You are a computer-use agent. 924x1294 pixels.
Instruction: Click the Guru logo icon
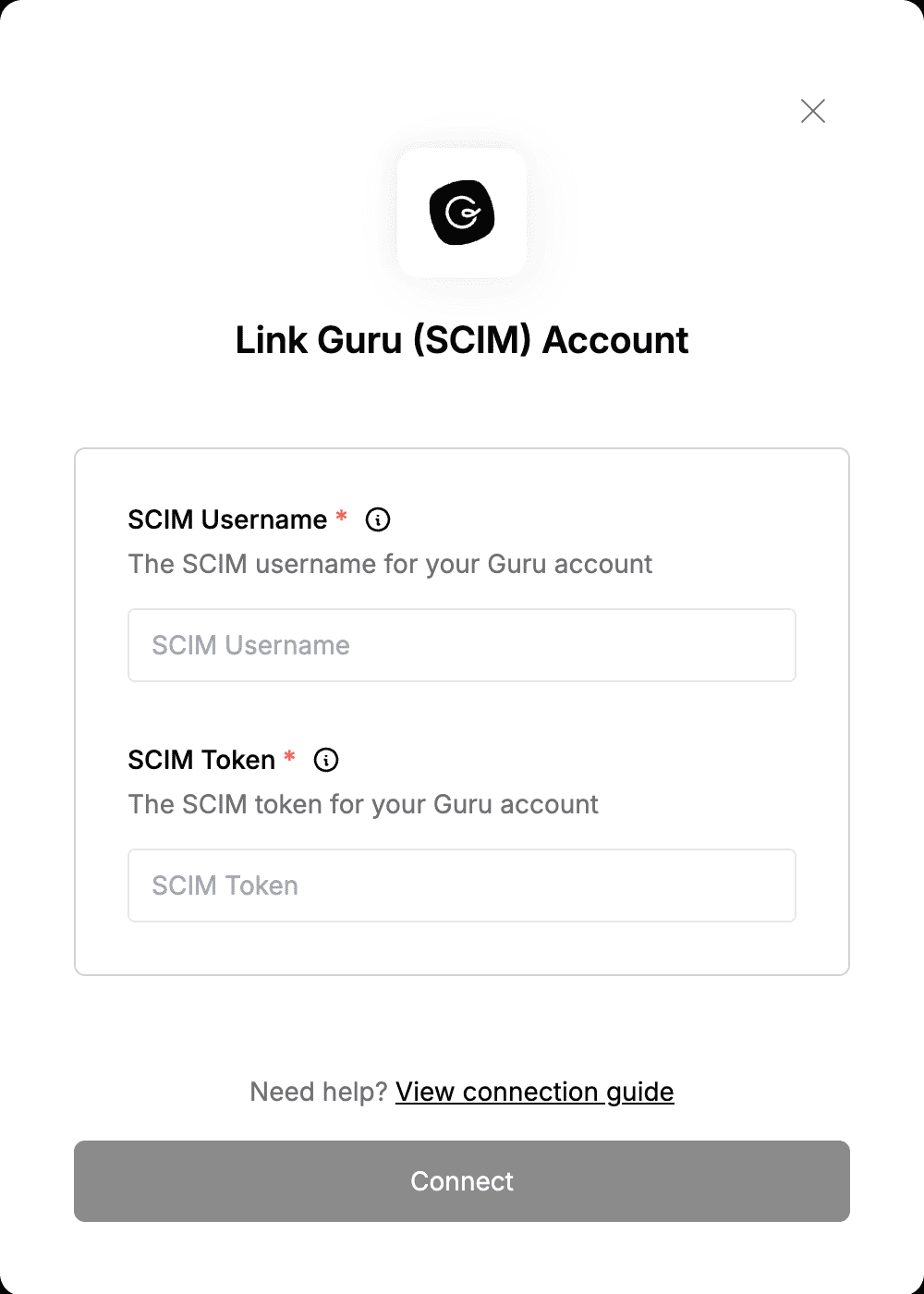tap(462, 213)
